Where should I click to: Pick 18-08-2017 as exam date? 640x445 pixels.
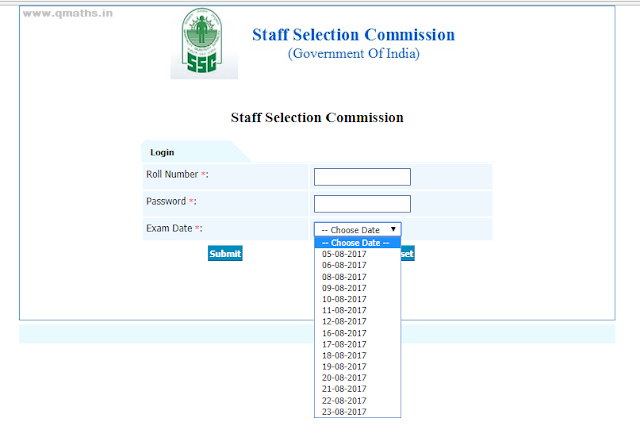click(358, 356)
